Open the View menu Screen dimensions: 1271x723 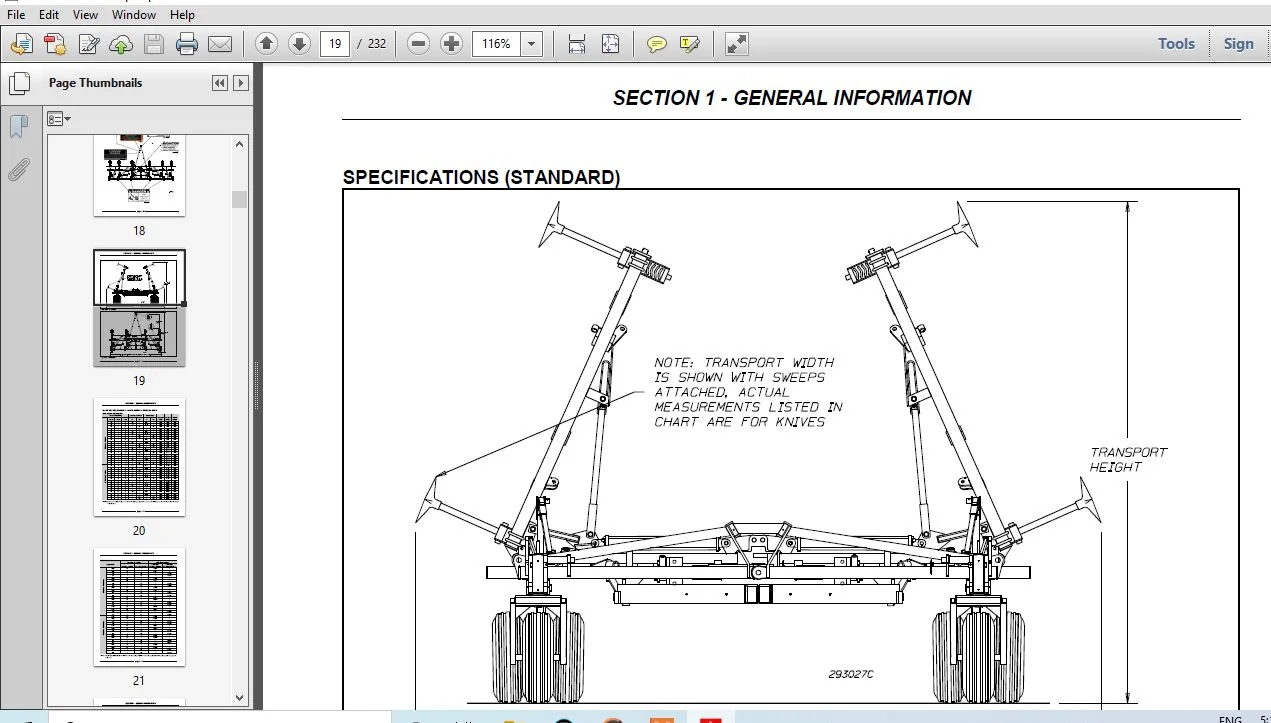(86, 15)
